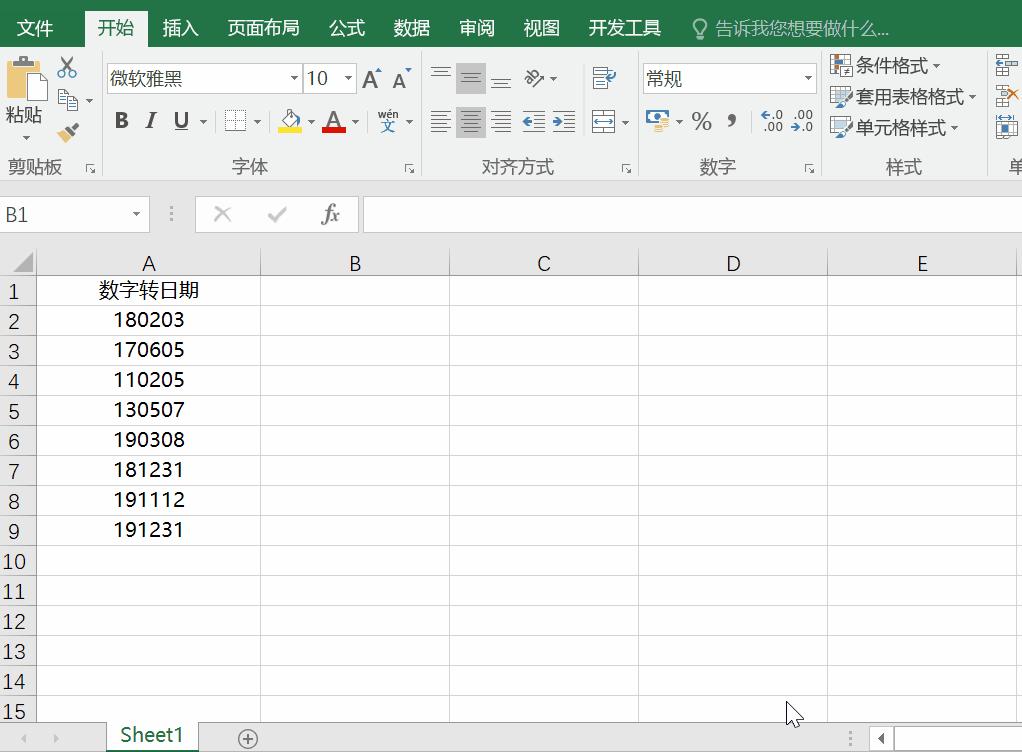The image size is (1022, 752).
Task: Expand borders dropdown arrow
Action: [257, 121]
